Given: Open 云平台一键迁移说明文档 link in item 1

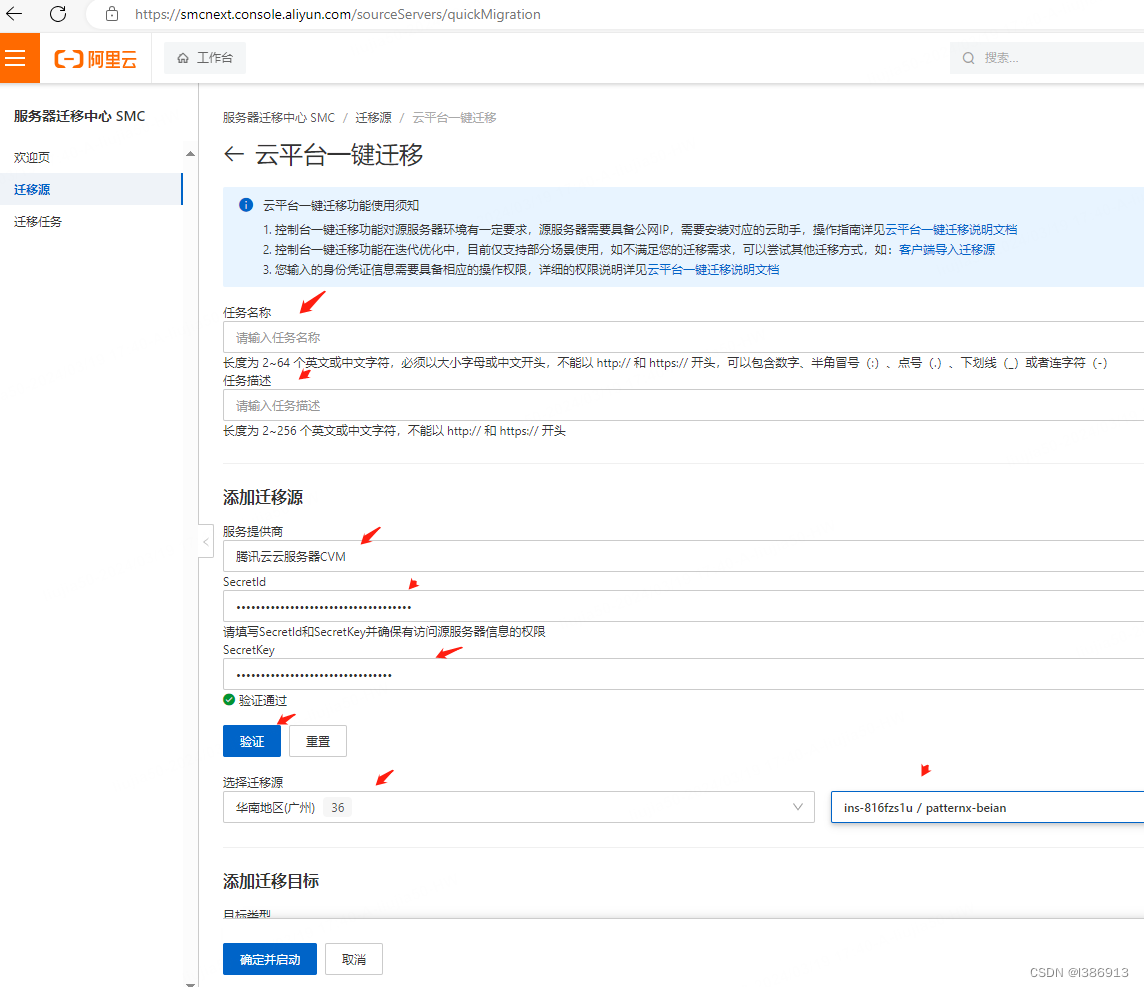Looking at the screenshot, I should point(951,229).
